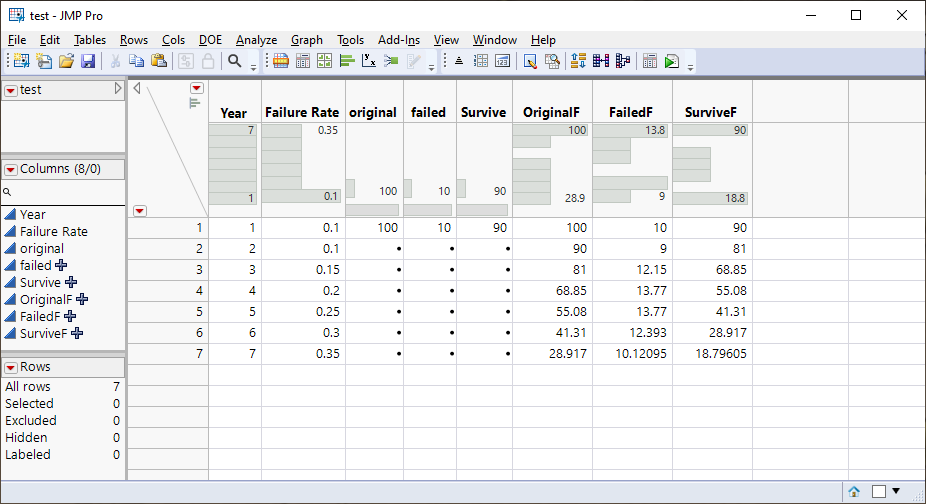
Task: Click the Paste clipboard icon
Action: point(158,62)
